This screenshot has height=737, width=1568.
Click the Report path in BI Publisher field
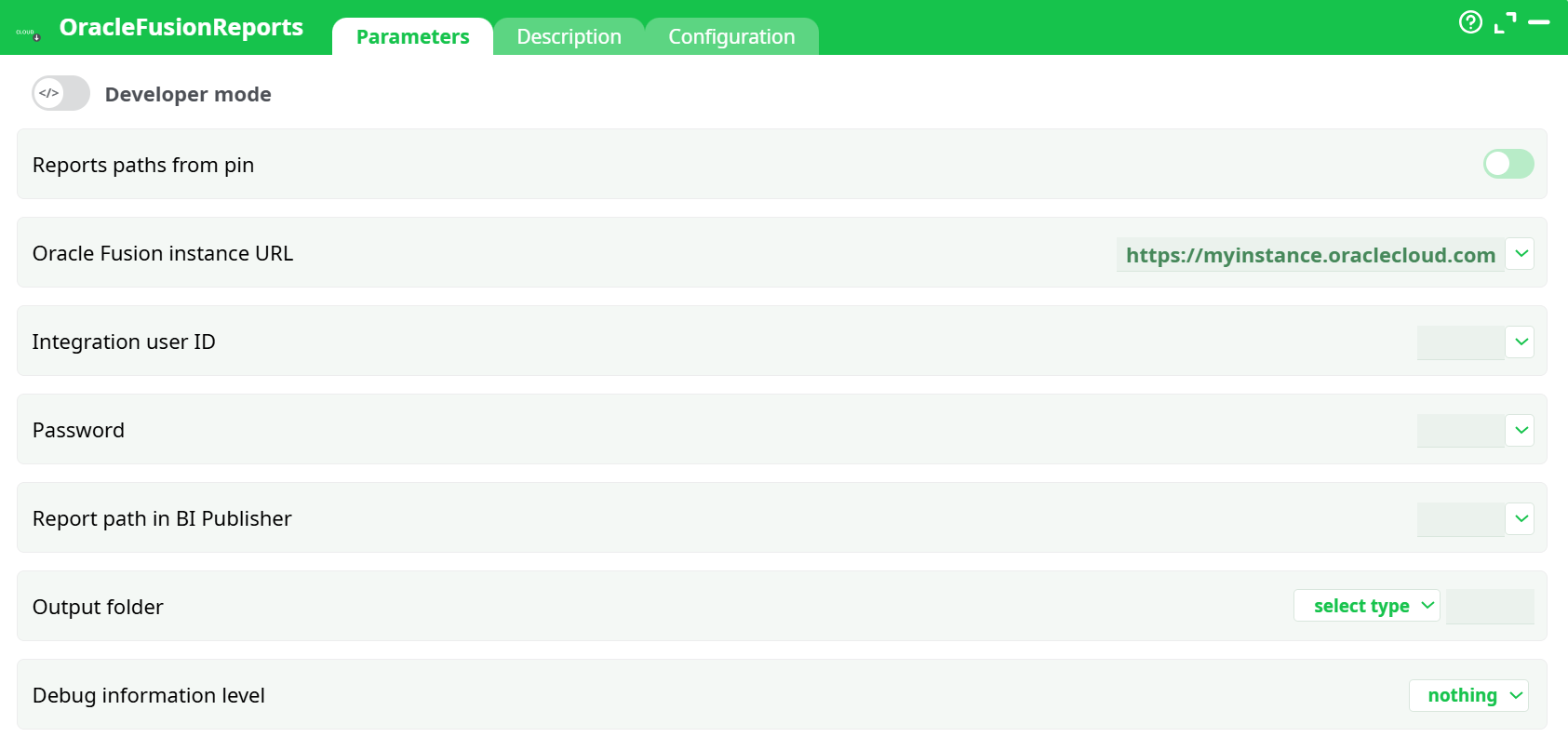click(1460, 519)
